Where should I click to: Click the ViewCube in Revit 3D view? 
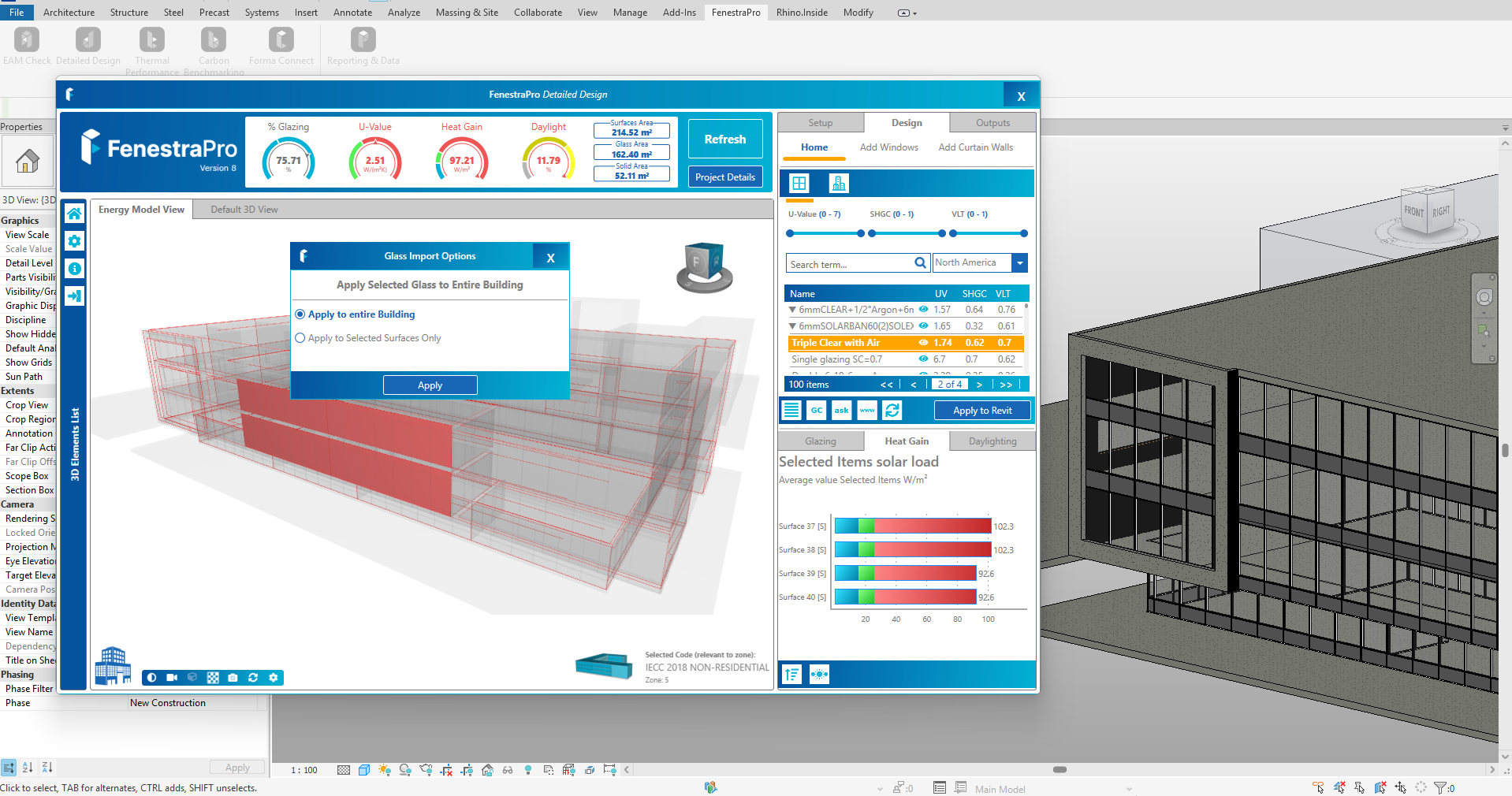click(x=1426, y=211)
